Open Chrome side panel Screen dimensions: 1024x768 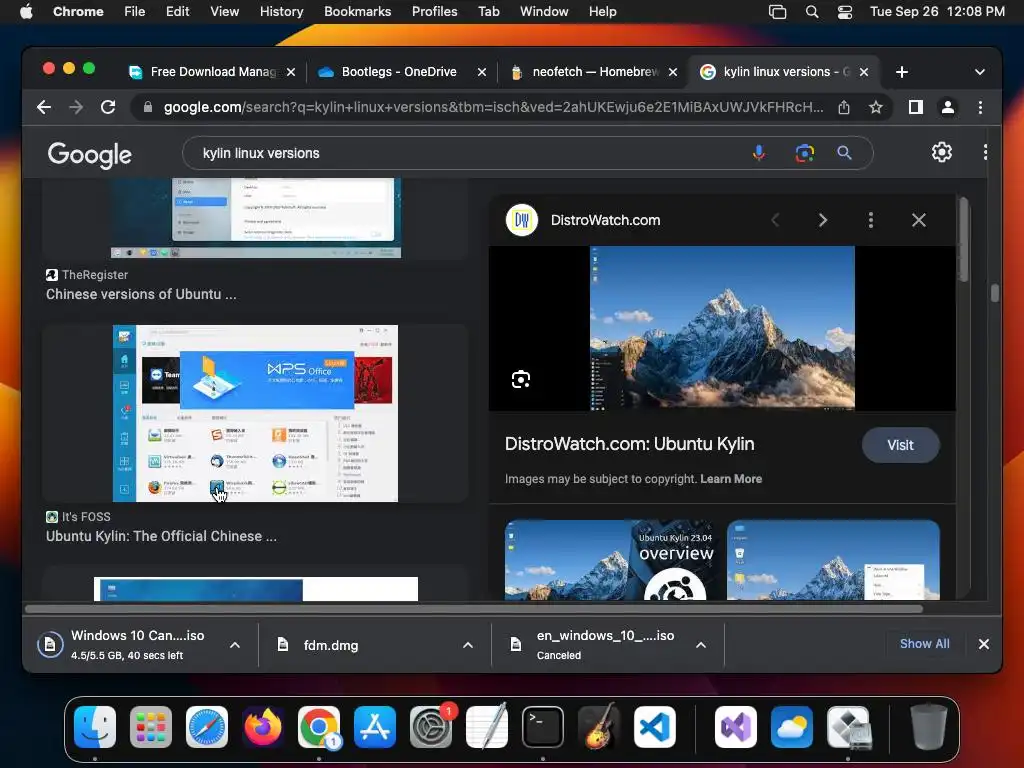[916, 107]
